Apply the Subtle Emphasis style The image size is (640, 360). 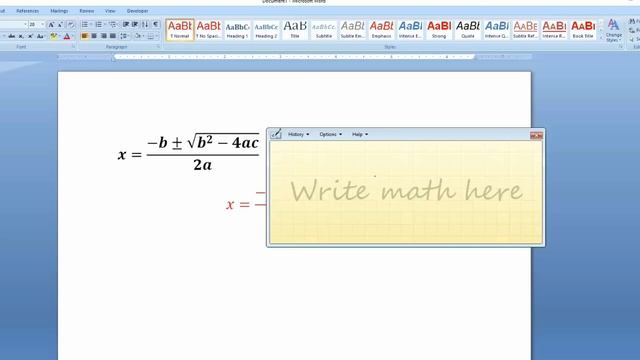pyautogui.click(x=353, y=30)
